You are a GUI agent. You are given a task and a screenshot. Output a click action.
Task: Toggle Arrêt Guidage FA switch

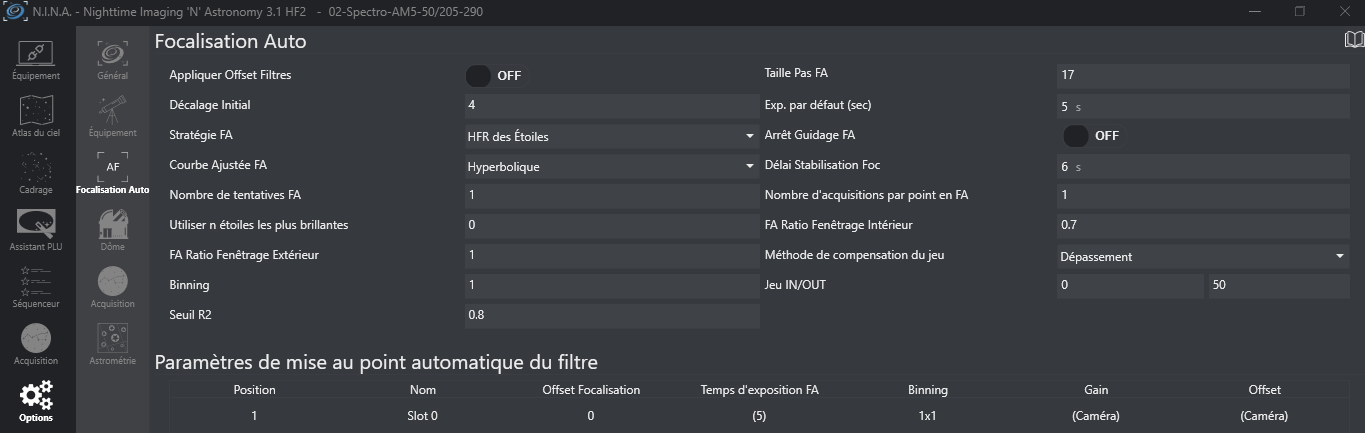[x=1077, y=136]
